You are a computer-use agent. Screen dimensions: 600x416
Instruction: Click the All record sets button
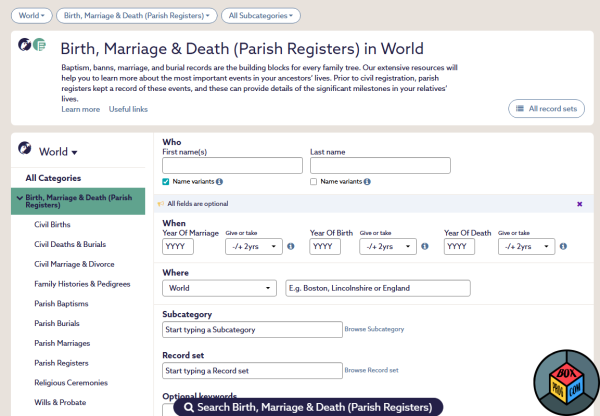[x=546, y=109]
